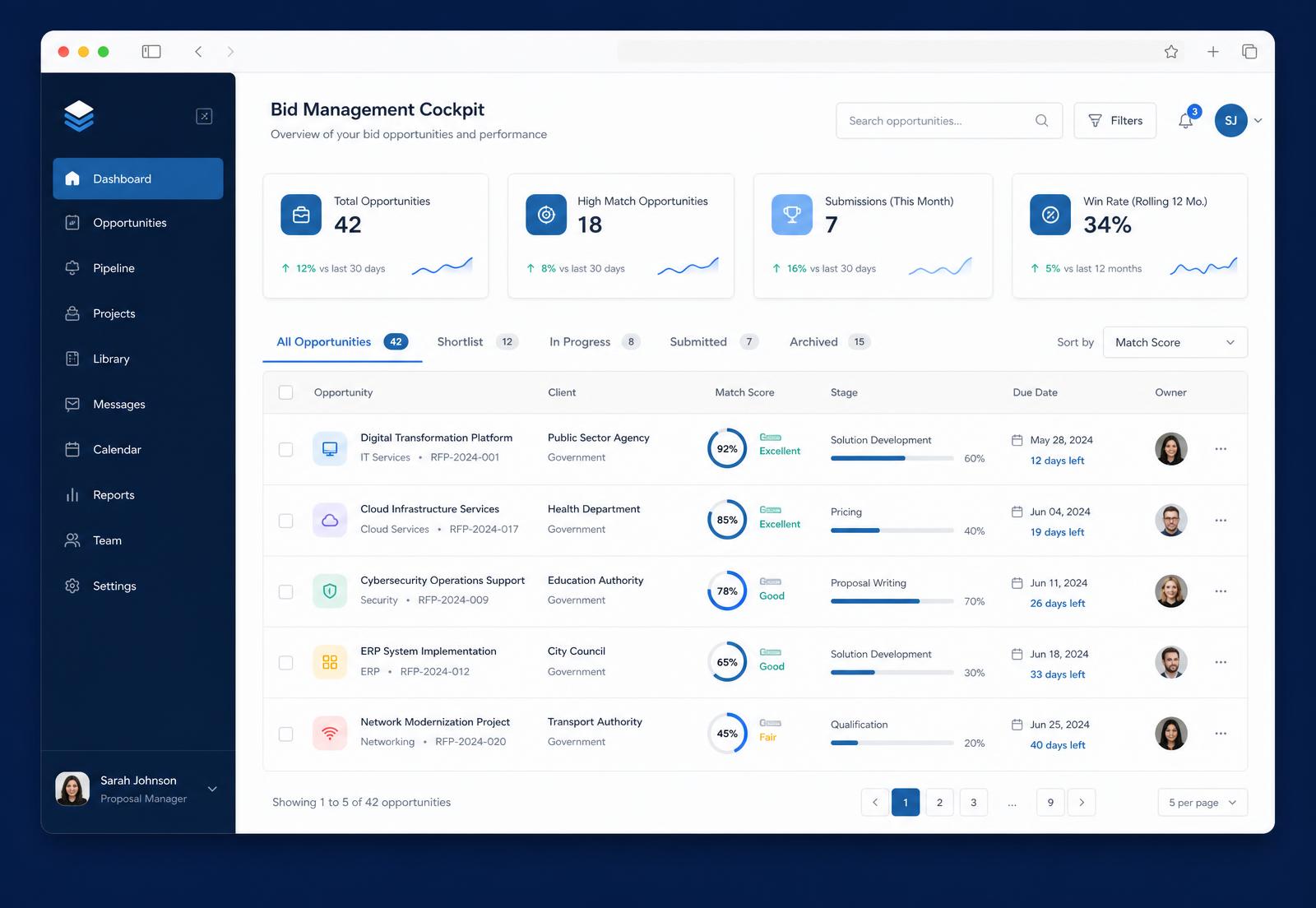The width and height of the screenshot is (1316, 908).
Task: Check Cybersecurity Operations Support row
Action: click(285, 591)
